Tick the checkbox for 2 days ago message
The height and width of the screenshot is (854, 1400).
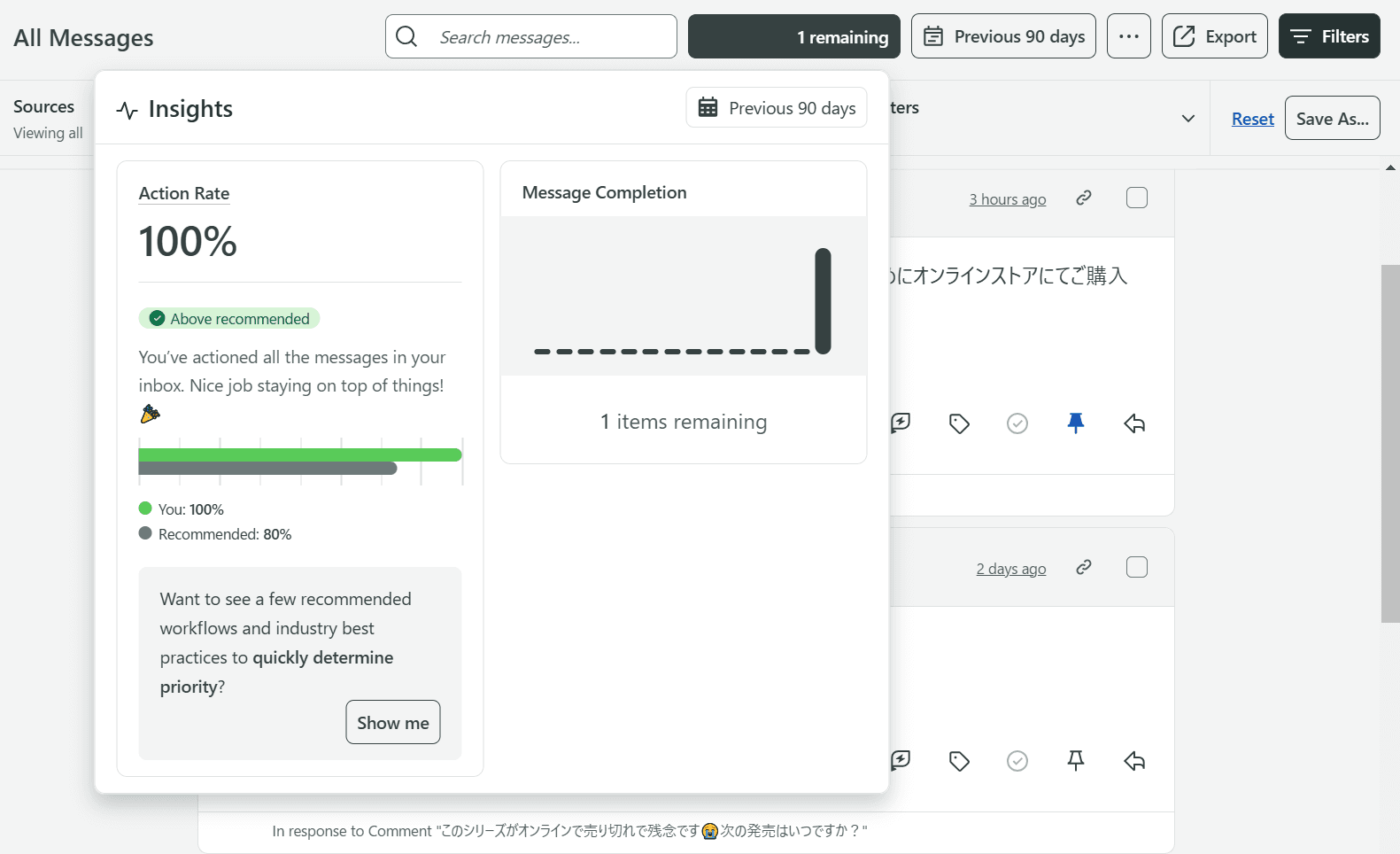tap(1136, 567)
